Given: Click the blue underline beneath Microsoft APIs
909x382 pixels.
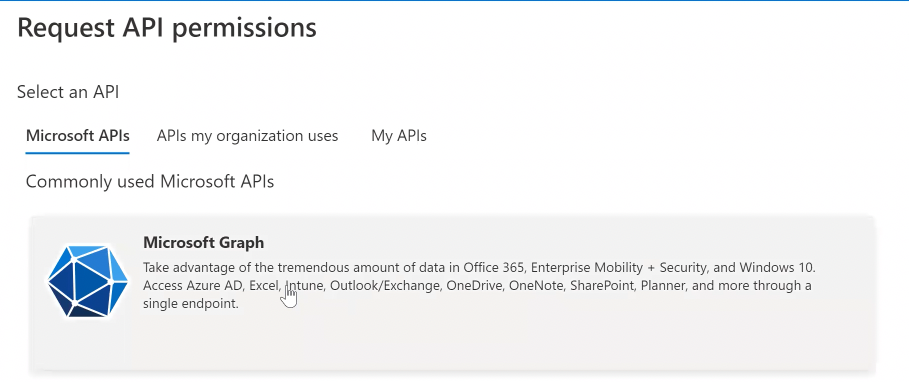Looking at the screenshot, I should 78,153.
